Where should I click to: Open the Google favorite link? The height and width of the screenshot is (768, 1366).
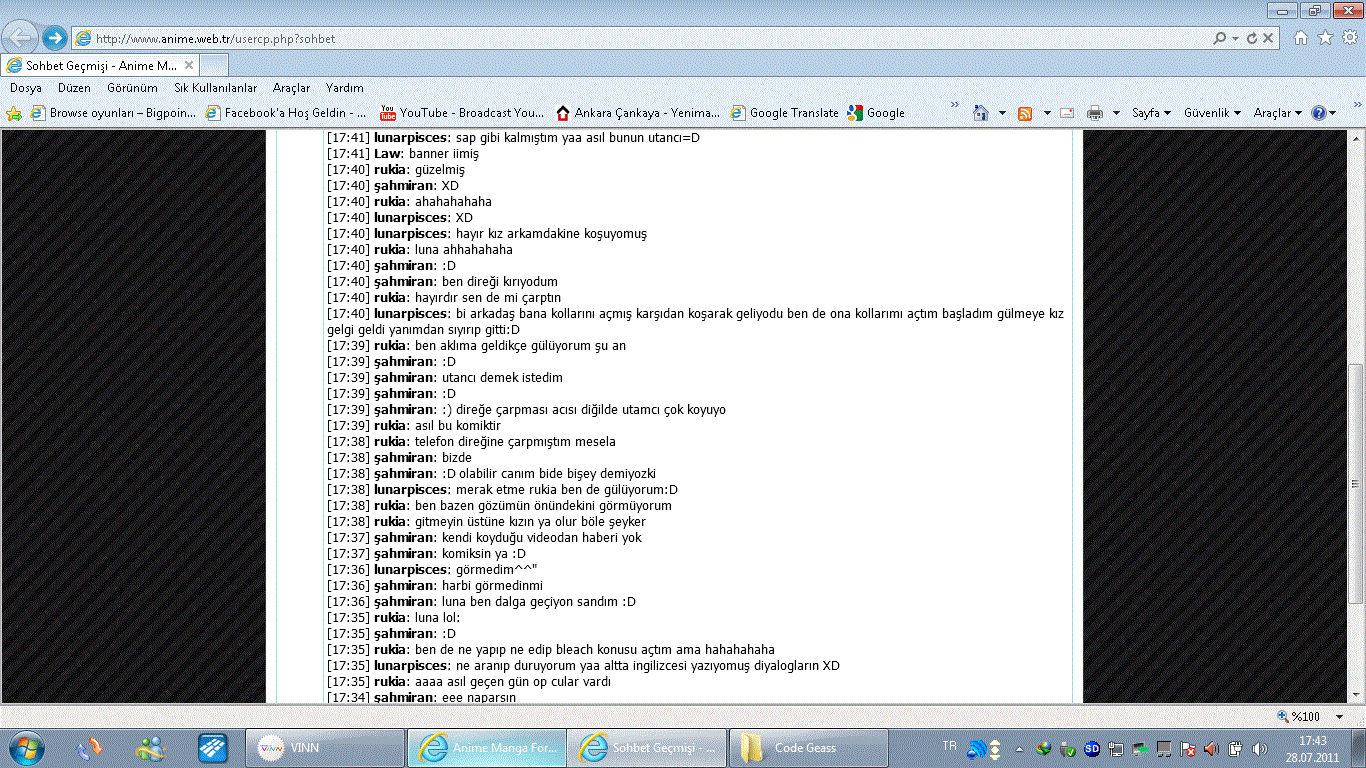tap(876, 113)
